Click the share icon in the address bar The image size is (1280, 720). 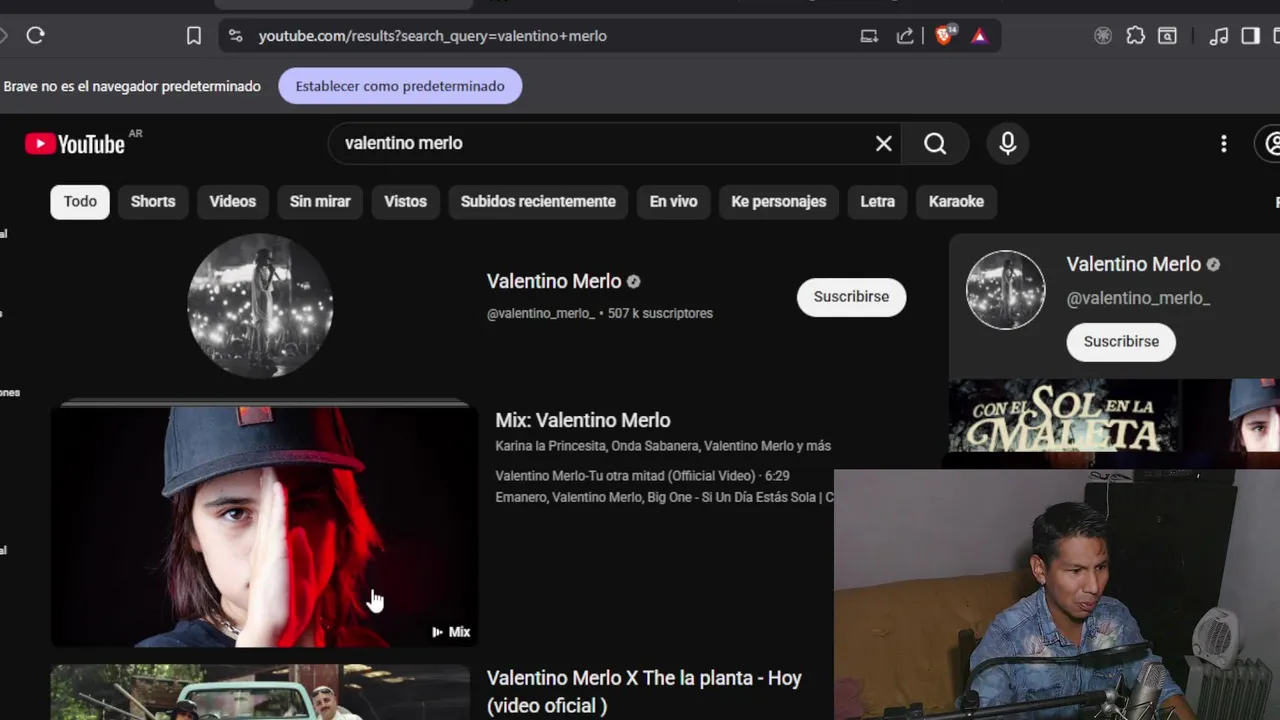point(905,36)
